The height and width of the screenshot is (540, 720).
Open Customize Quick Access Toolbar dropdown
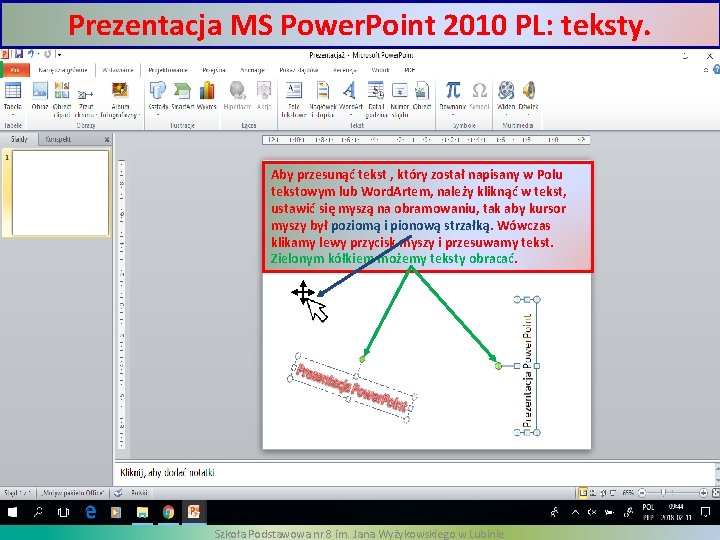(59, 54)
